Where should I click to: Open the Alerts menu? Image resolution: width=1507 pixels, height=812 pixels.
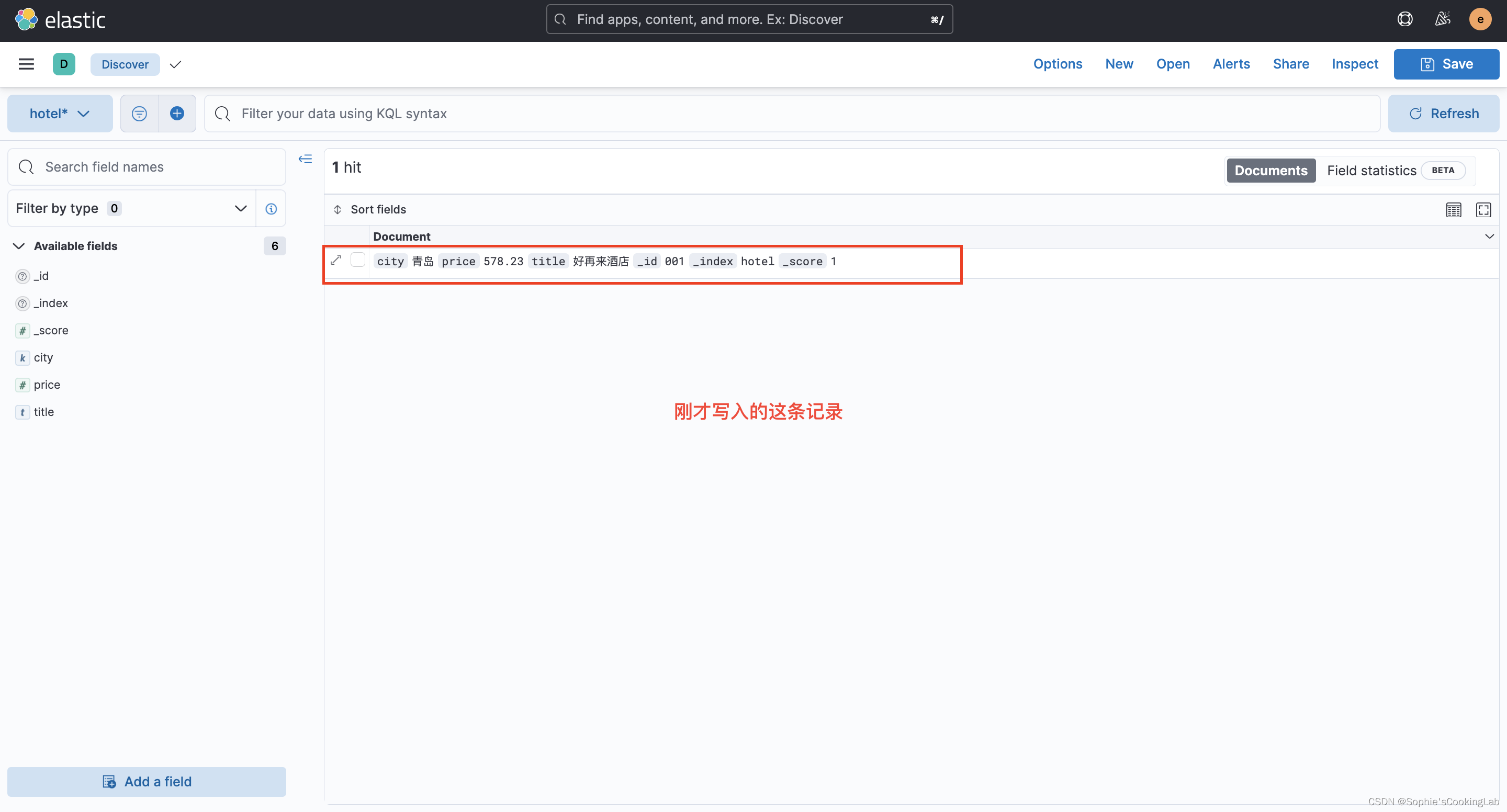pyautogui.click(x=1231, y=64)
